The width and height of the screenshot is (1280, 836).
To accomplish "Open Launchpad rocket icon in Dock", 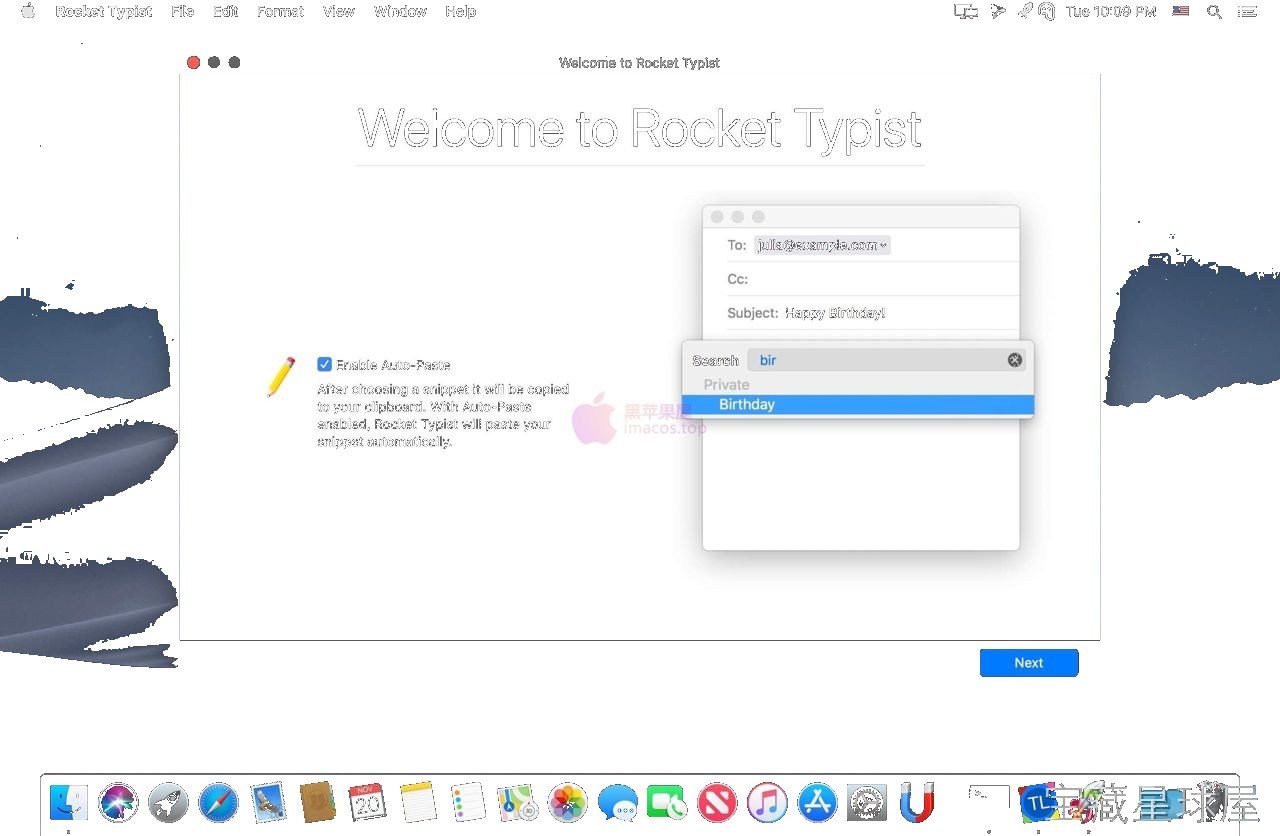I will click(x=168, y=802).
